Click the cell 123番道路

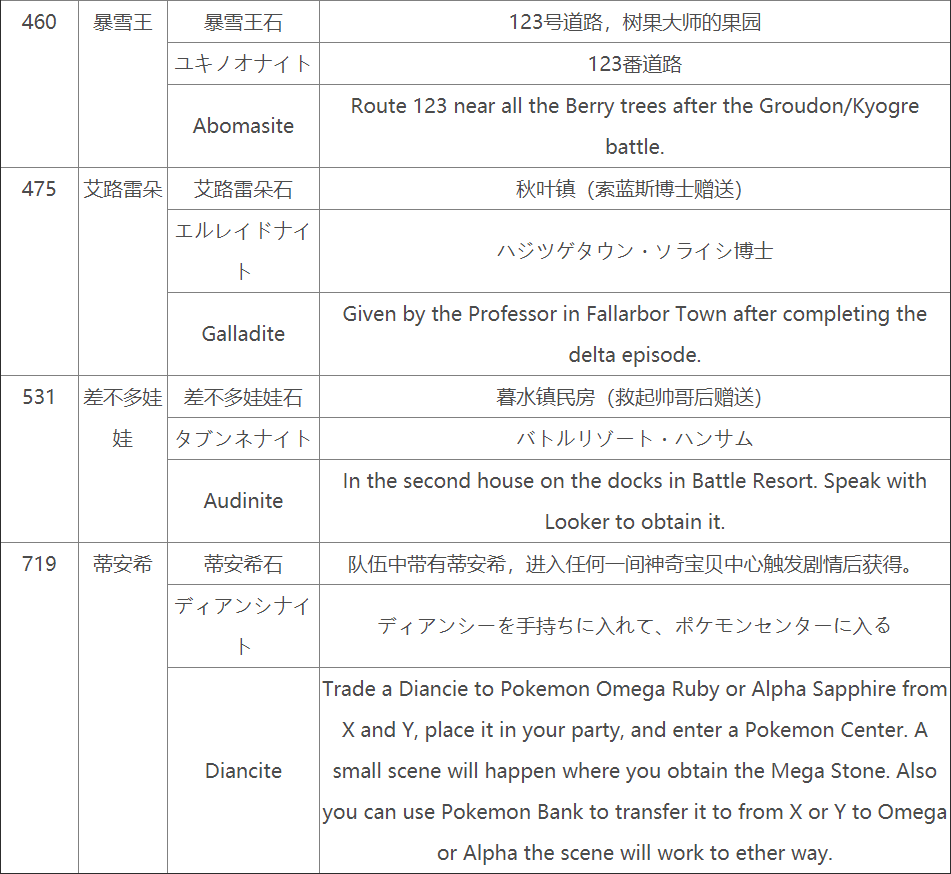pos(634,64)
